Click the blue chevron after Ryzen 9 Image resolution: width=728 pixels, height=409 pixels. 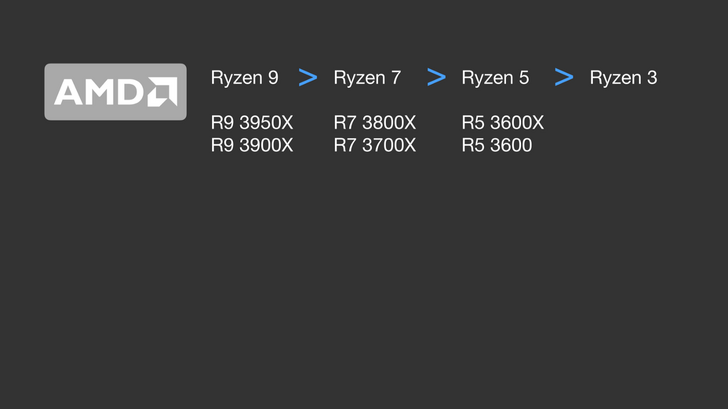tap(308, 77)
